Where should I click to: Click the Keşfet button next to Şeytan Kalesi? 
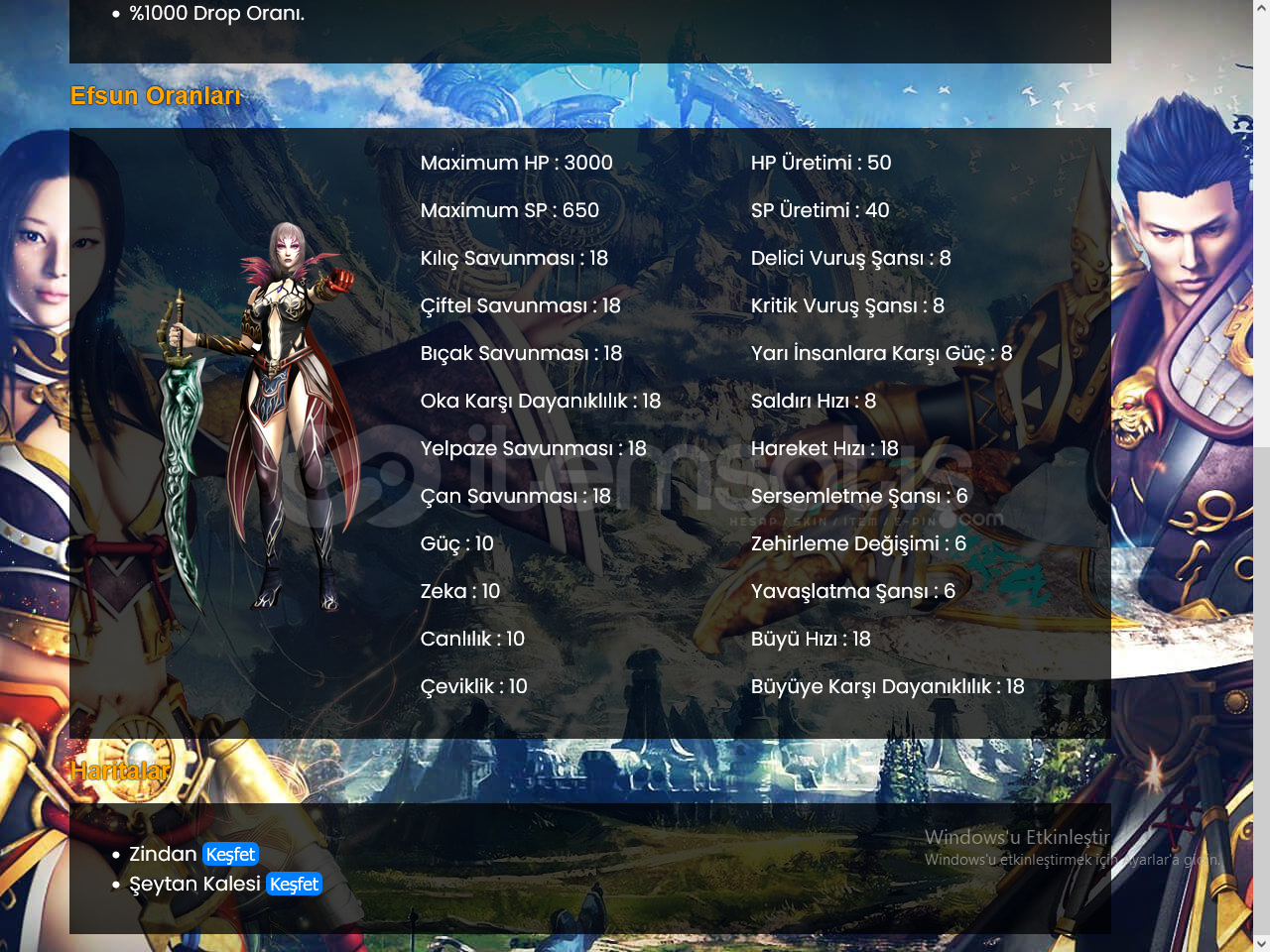[295, 885]
